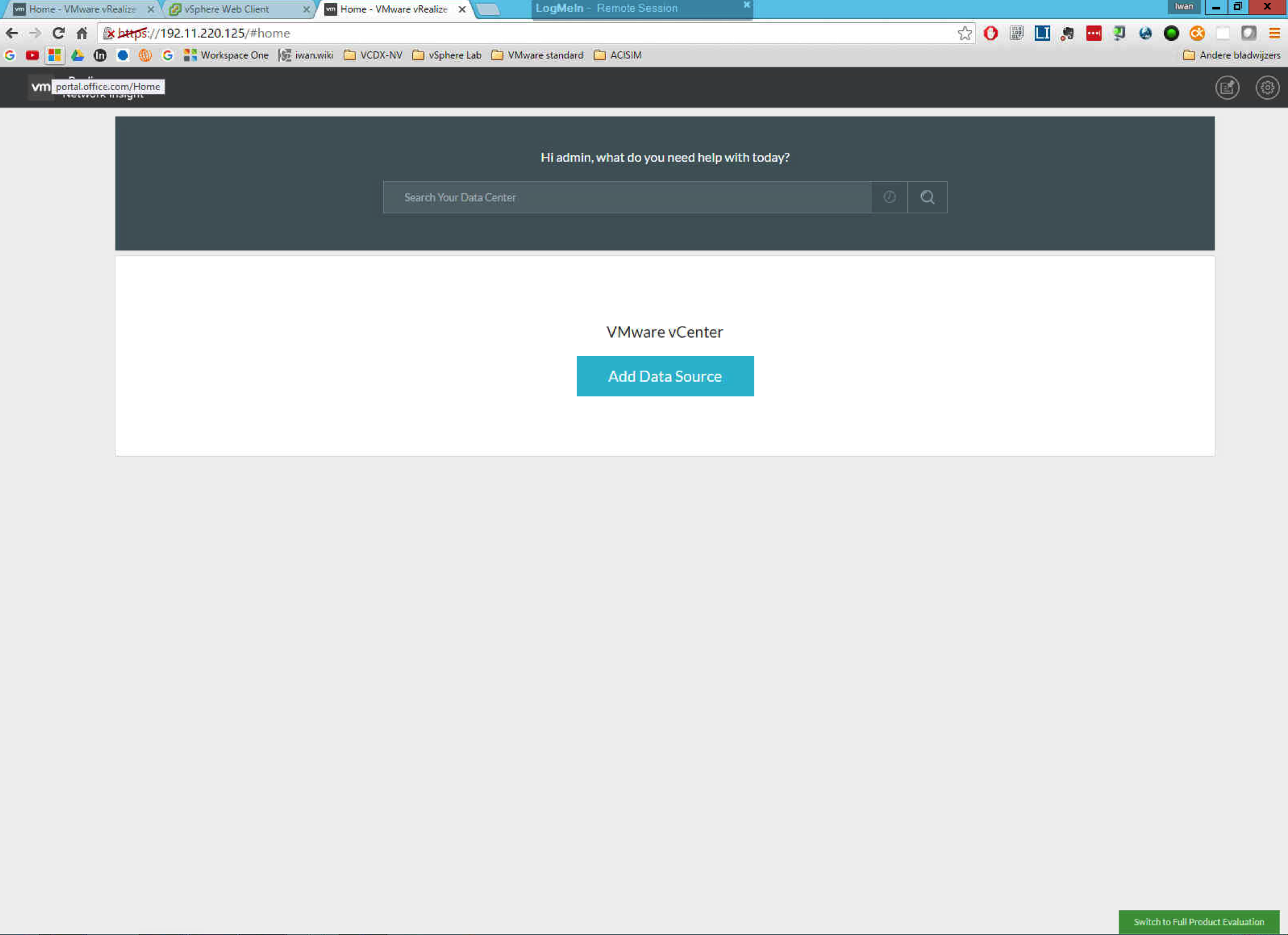Click Switch to Full Product Evaluation
This screenshot has width=1288, height=935.
click(x=1198, y=922)
